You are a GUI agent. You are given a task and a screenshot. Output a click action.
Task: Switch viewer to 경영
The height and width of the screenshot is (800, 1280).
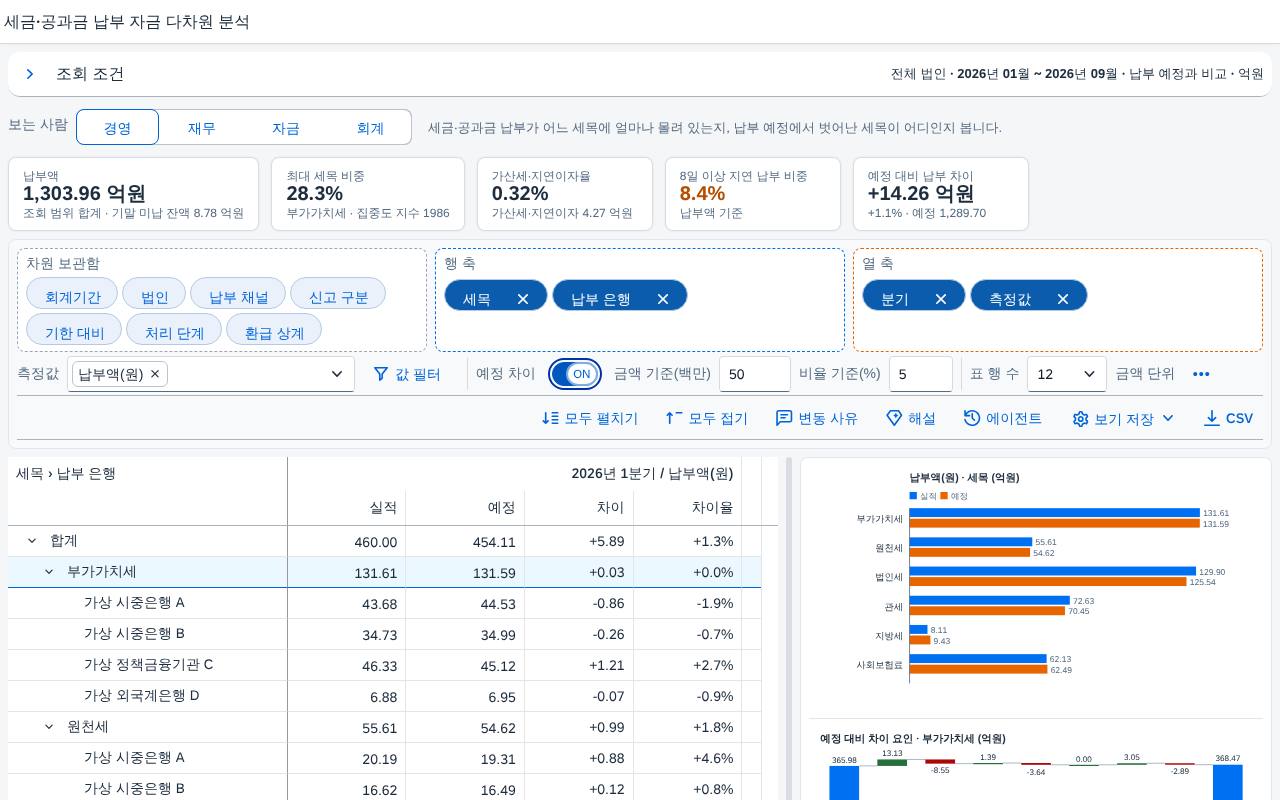click(x=118, y=127)
